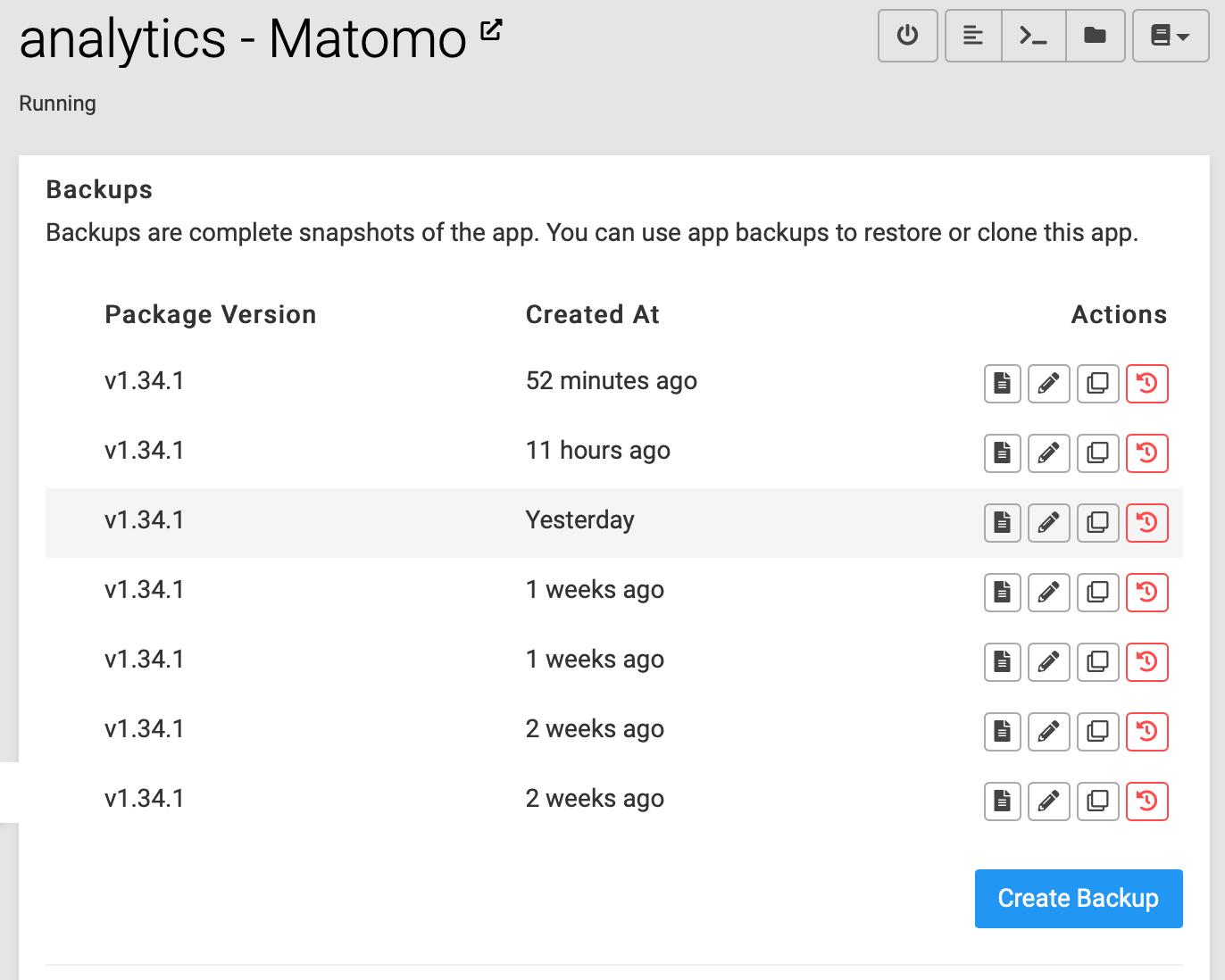Open the app logs viewer

tap(973, 36)
